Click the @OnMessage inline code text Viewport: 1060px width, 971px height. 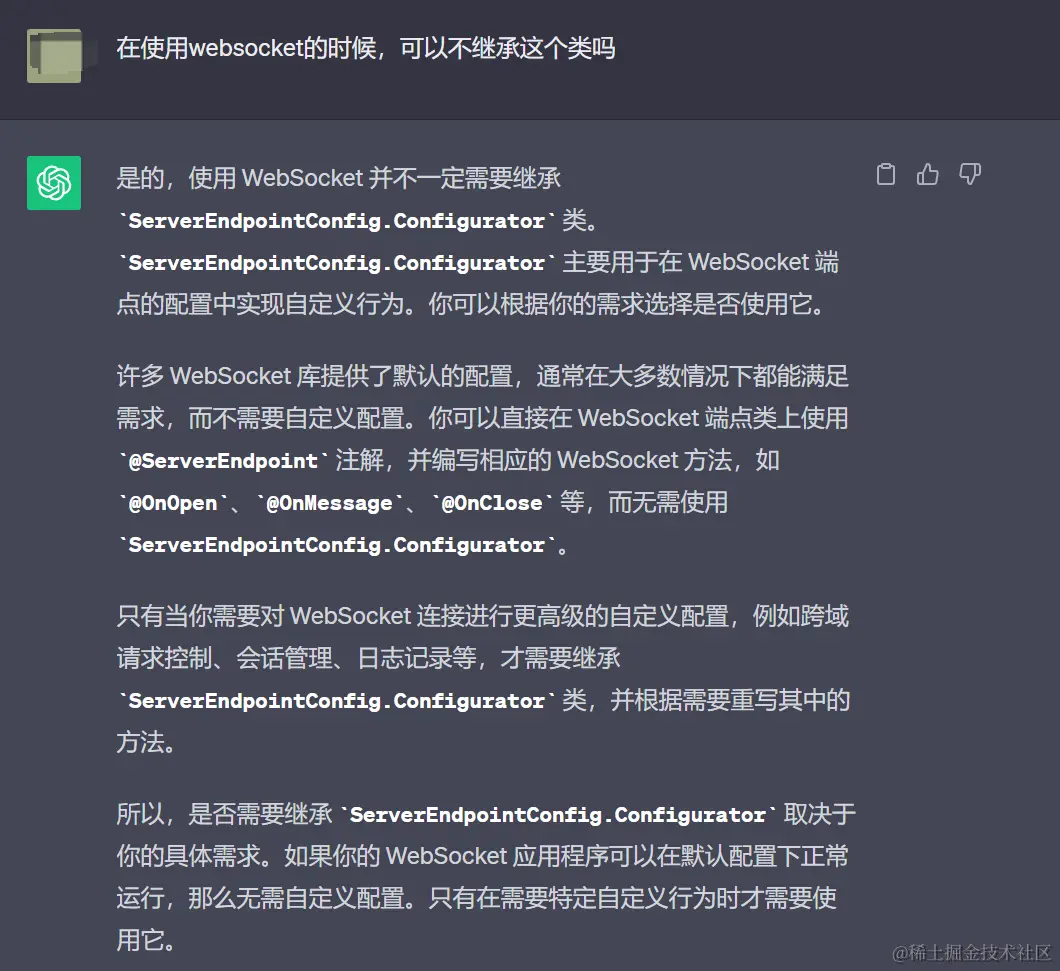tap(329, 503)
